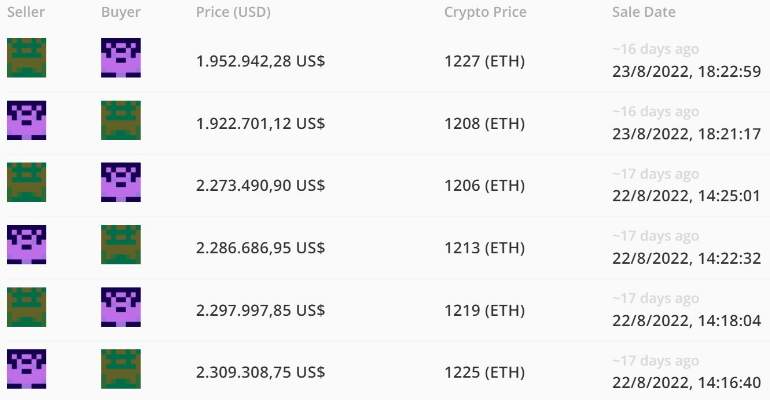Click the 1.952.942,28 US$ price
The height and width of the screenshot is (400, 770).
coord(260,61)
